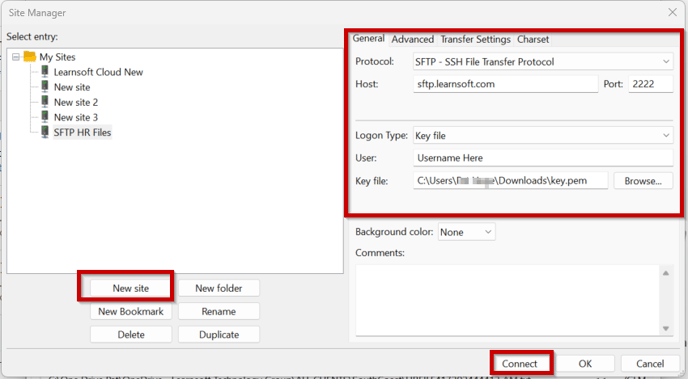Click Browse to choose a key file
The width and height of the screenshot is (688, 379).
point(643,181)
